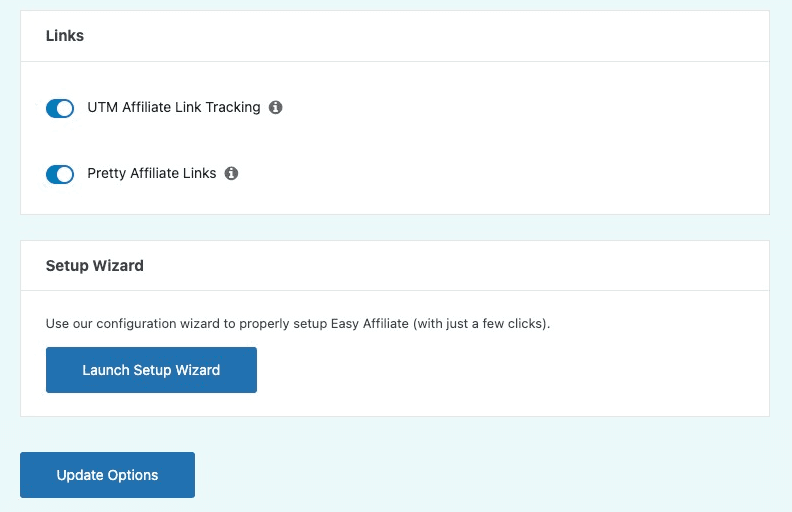Click the white knob of UTM toggle
Image resolution: width=792 pixels, height=512 pixels.
(x=65, y=108)
